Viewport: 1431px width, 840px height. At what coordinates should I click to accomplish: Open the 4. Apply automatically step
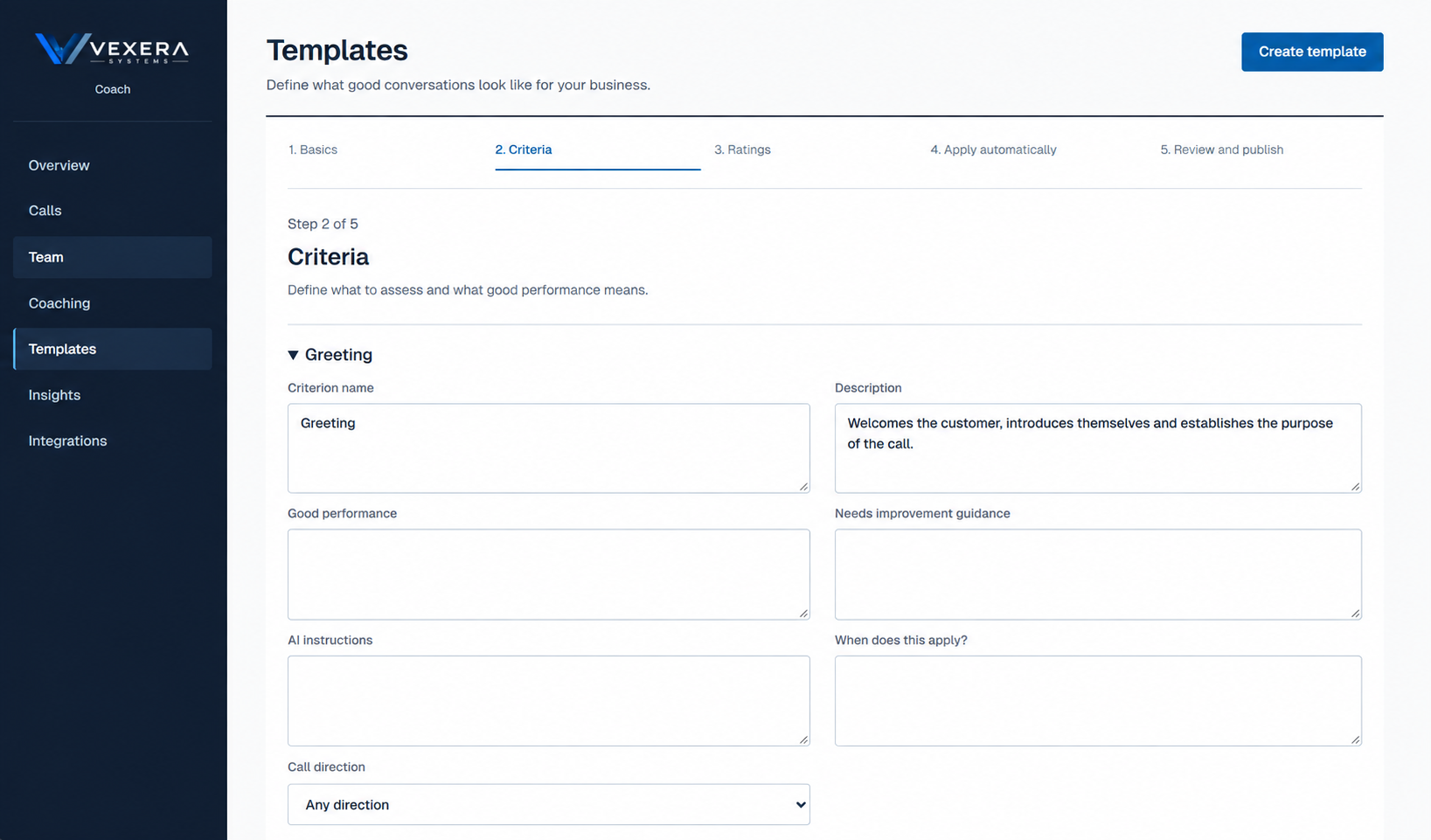coord(993,149)
